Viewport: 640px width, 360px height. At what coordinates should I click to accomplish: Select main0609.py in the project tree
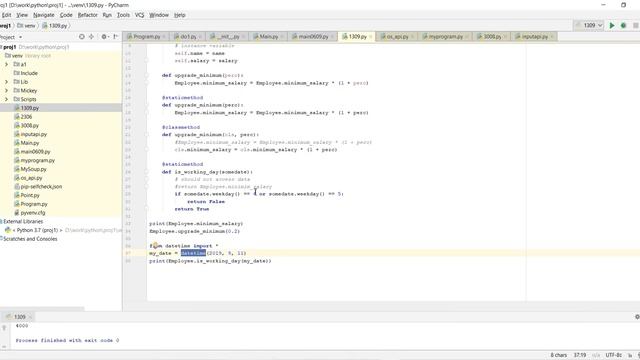(35, 151)
